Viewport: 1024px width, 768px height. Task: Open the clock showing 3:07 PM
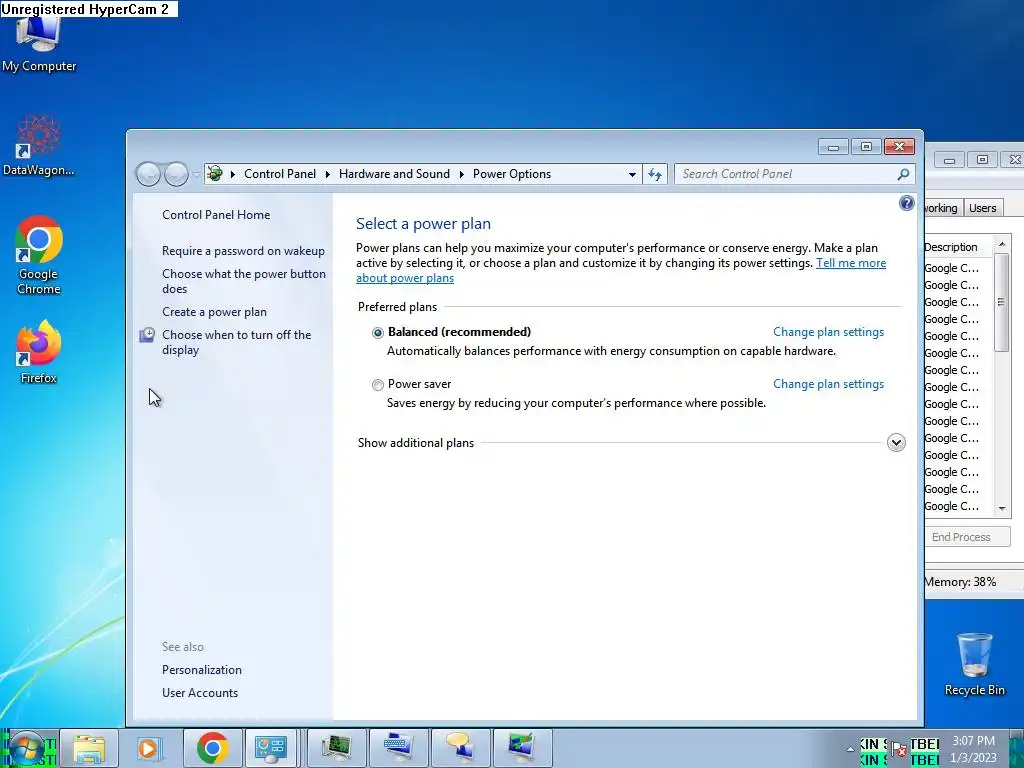click(x=973, y=749)
